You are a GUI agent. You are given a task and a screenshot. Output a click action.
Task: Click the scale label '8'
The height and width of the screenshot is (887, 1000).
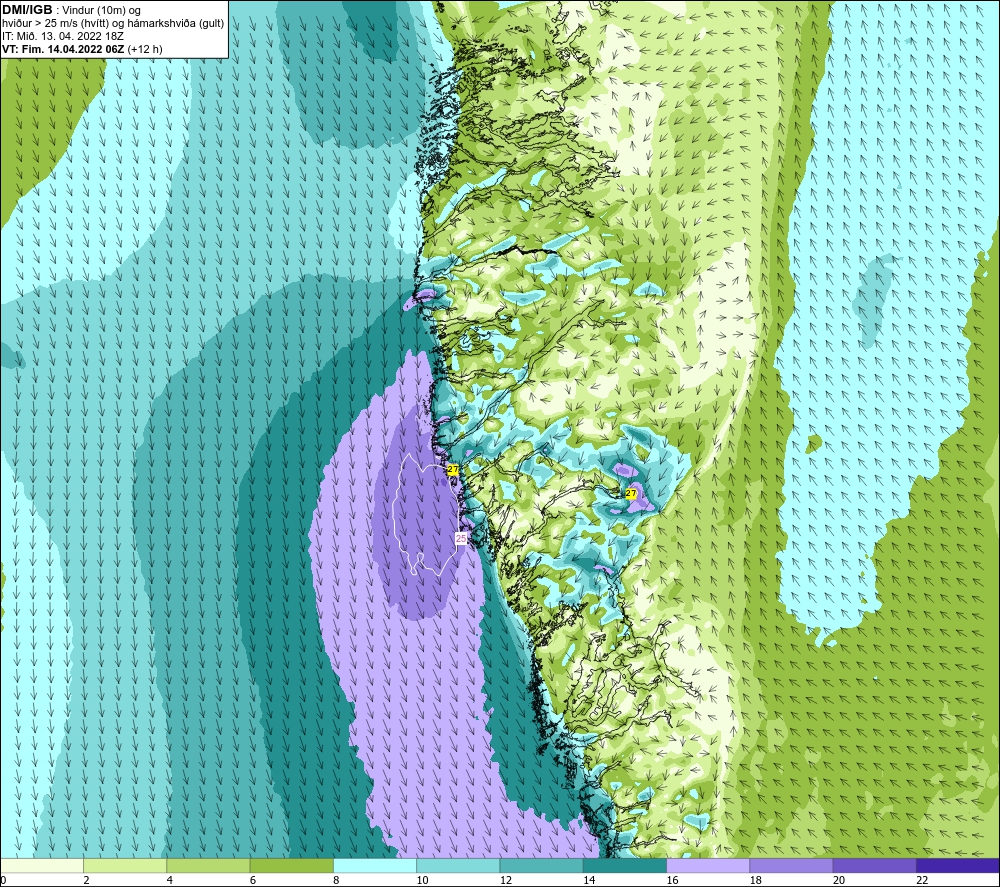[336, 880]
